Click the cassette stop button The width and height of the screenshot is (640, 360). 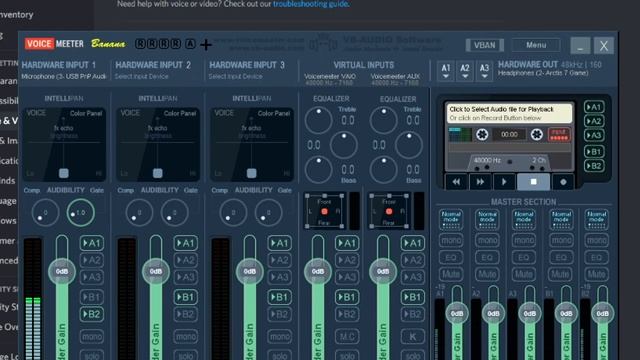[x=533, y=182]
